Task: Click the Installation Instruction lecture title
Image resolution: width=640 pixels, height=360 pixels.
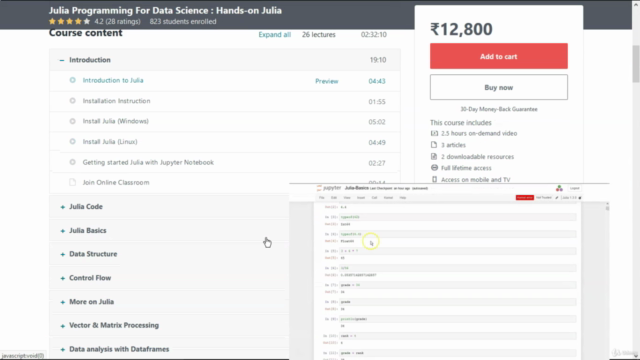Action: [x=116, y=101]
